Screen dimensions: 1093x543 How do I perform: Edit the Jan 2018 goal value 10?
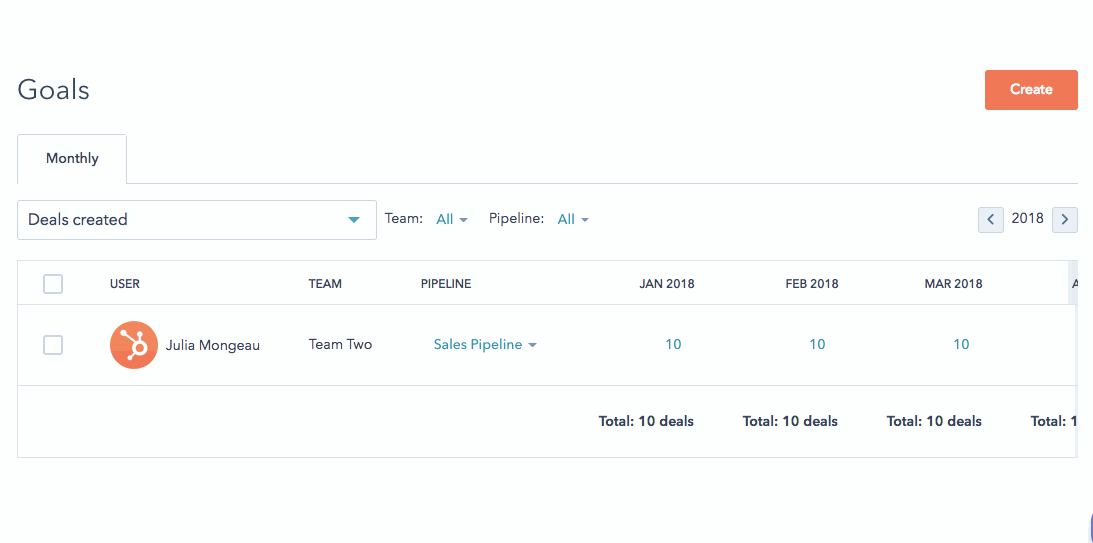pos(673,344)
